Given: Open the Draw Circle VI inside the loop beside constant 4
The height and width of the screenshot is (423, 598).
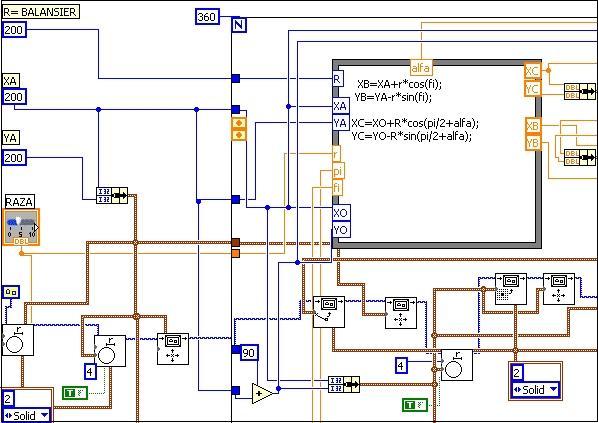Looking at the screenshot, I should (x=457, y=365).
